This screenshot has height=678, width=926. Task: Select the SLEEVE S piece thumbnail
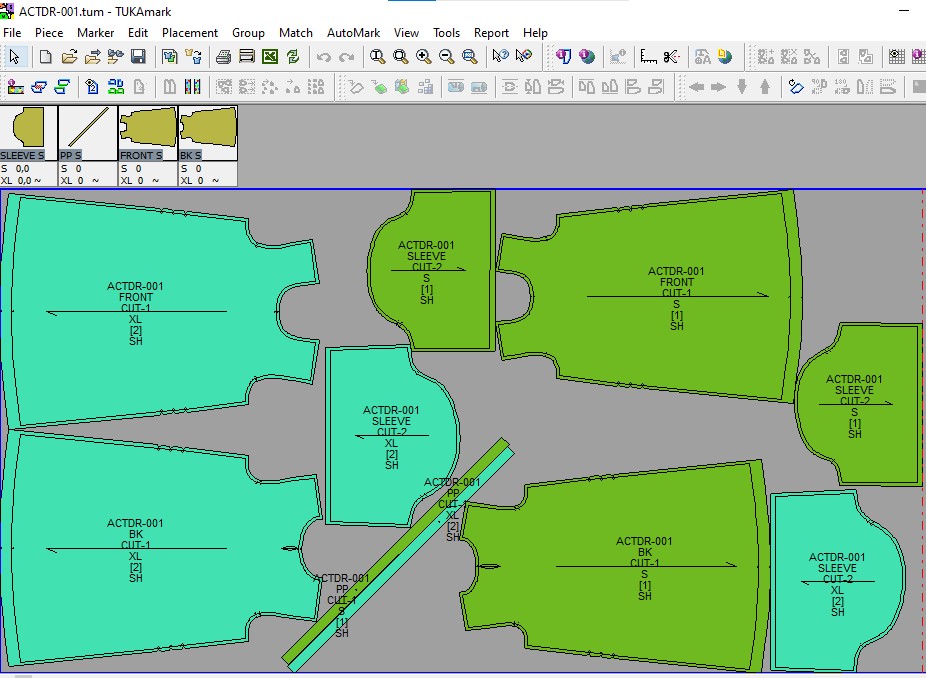(28, 129)
